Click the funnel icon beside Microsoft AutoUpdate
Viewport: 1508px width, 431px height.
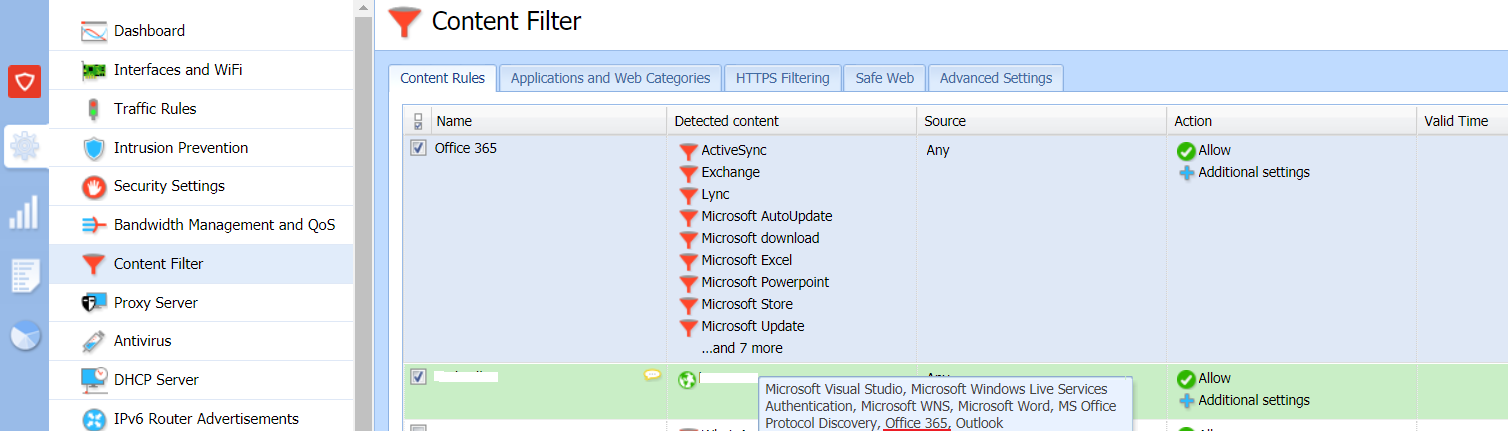coord(688,217)
